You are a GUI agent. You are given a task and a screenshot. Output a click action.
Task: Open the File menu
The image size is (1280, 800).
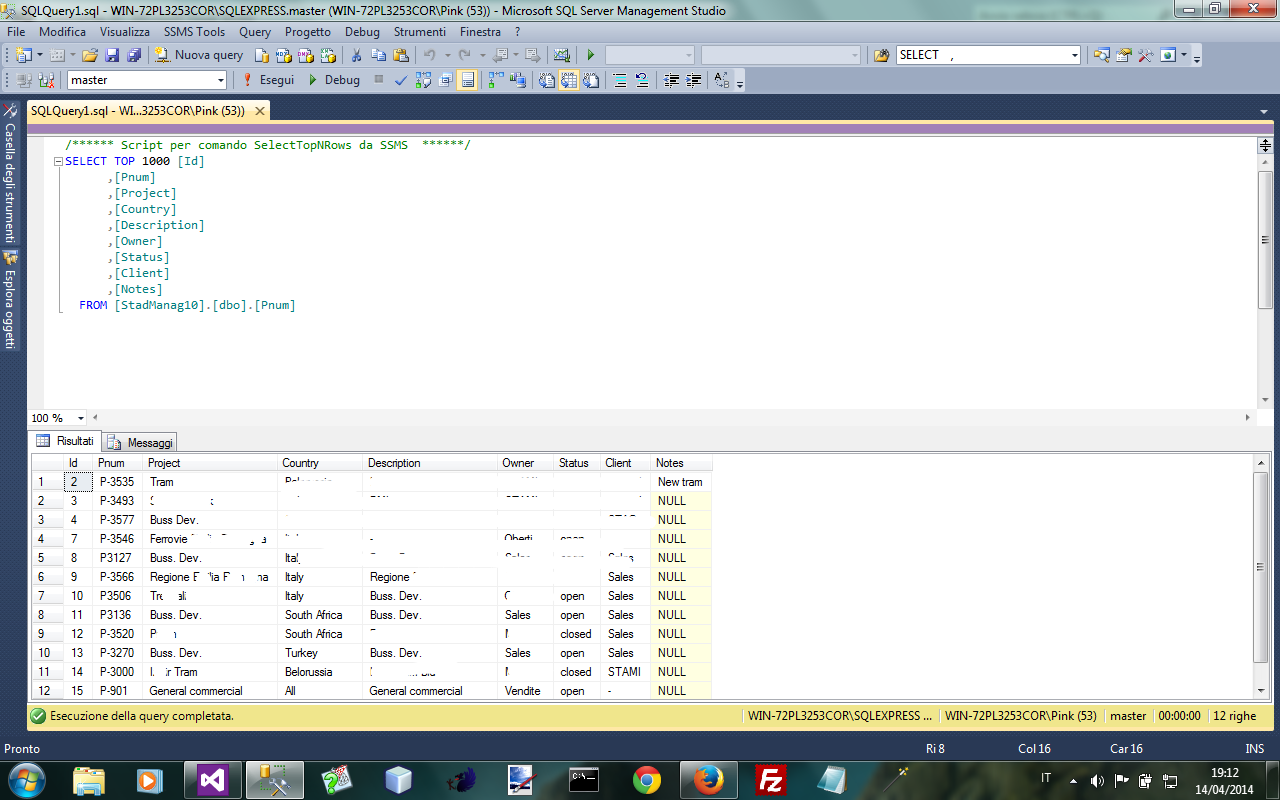(16, 32)
